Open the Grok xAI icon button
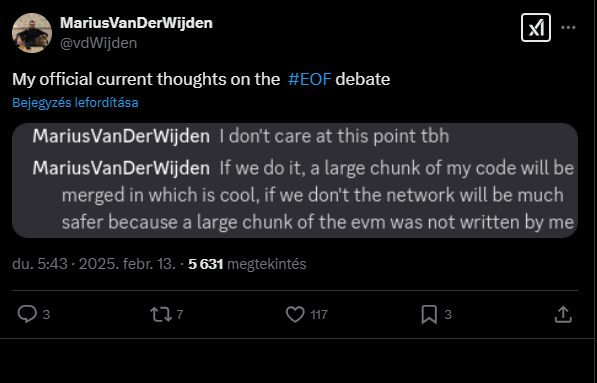 tap(536, 27)
